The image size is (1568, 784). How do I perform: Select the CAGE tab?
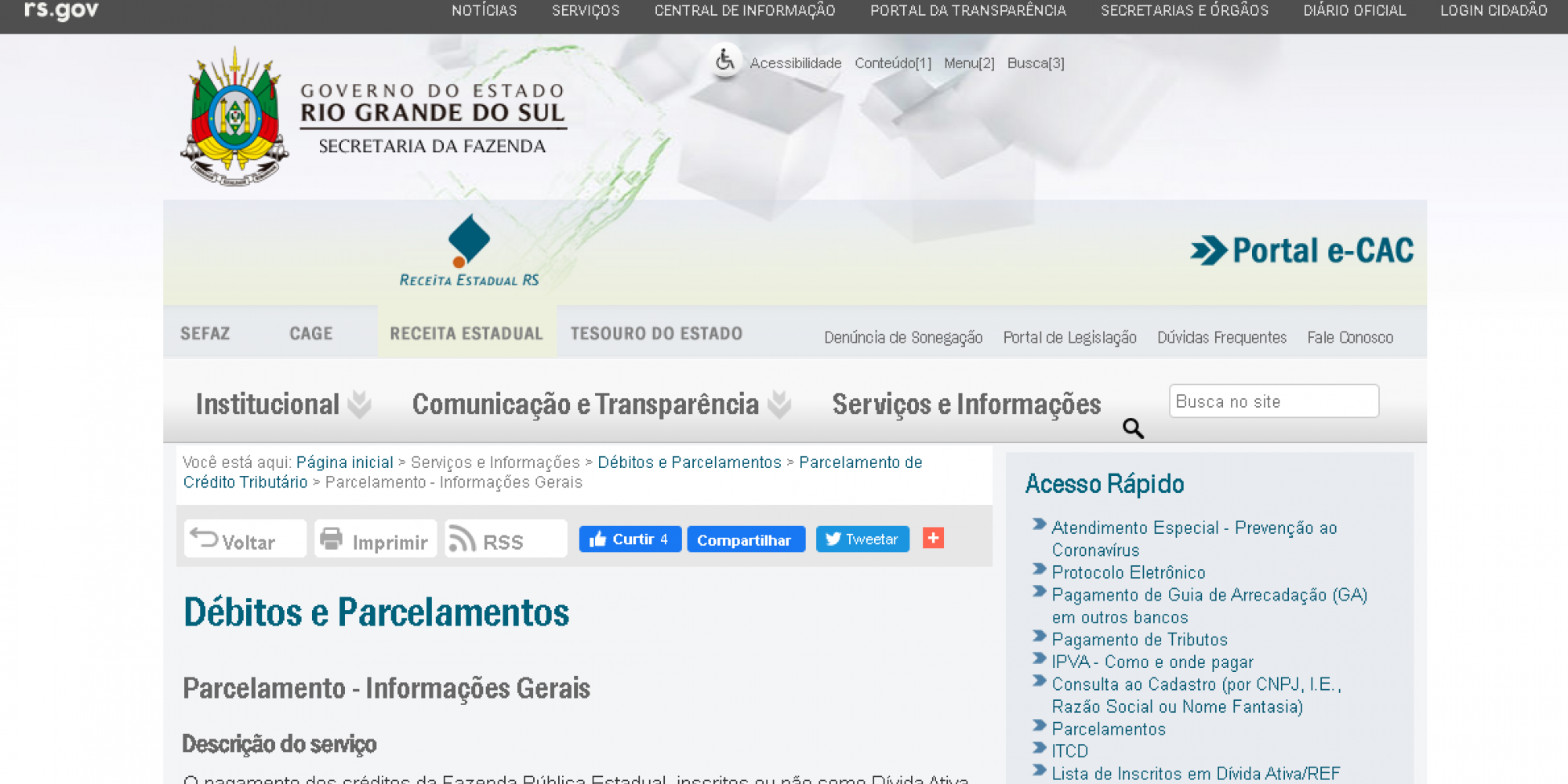311,334
